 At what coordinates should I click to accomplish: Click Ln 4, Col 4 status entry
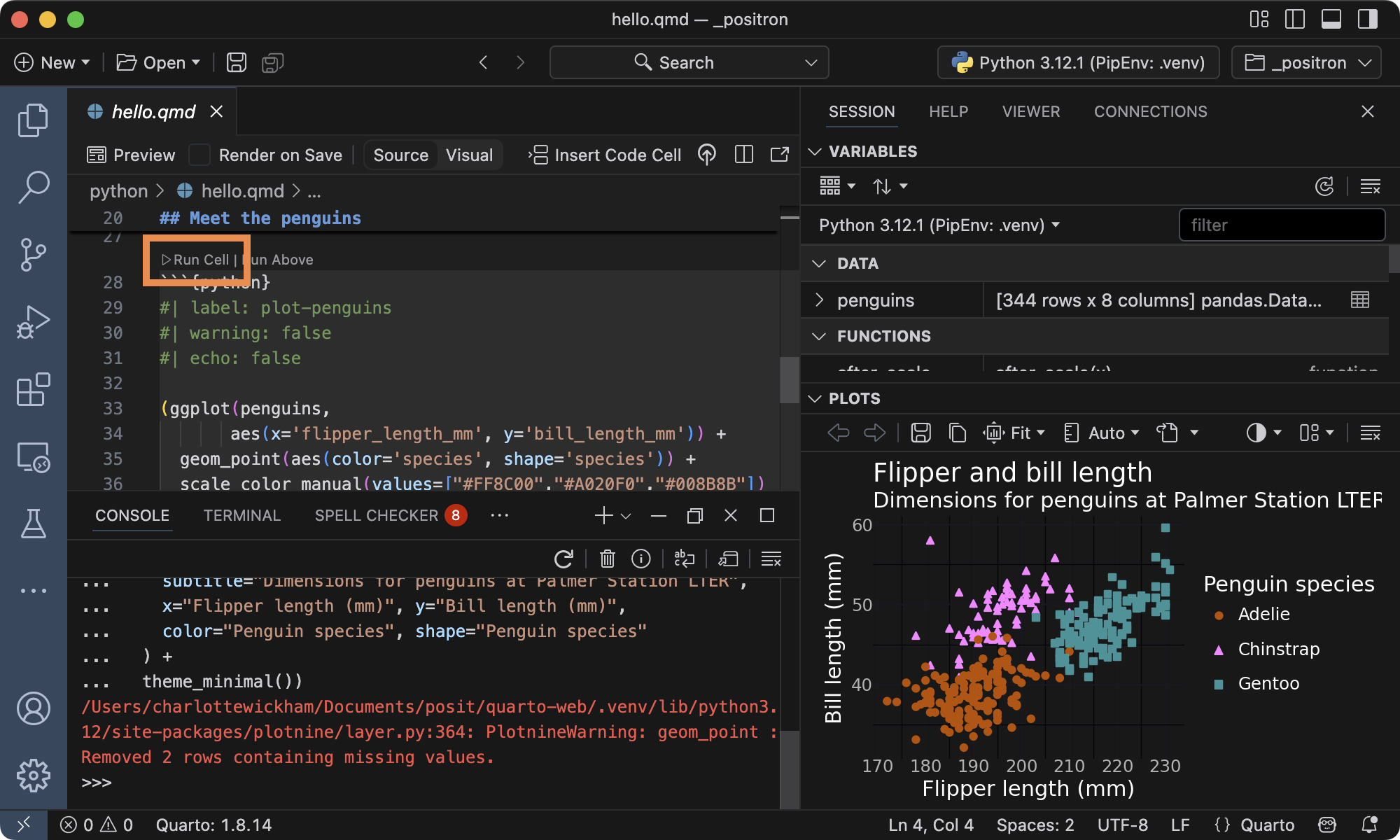930,825
